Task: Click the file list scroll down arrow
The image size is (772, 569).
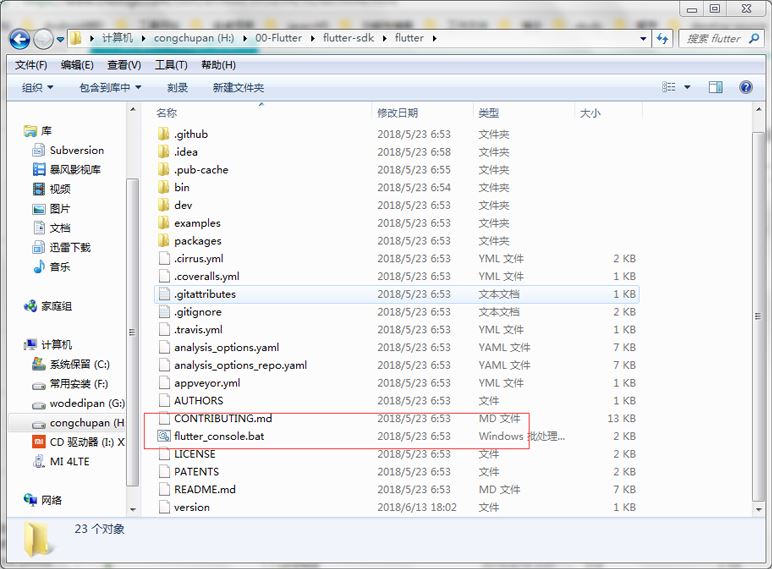Action: [758, 509]
